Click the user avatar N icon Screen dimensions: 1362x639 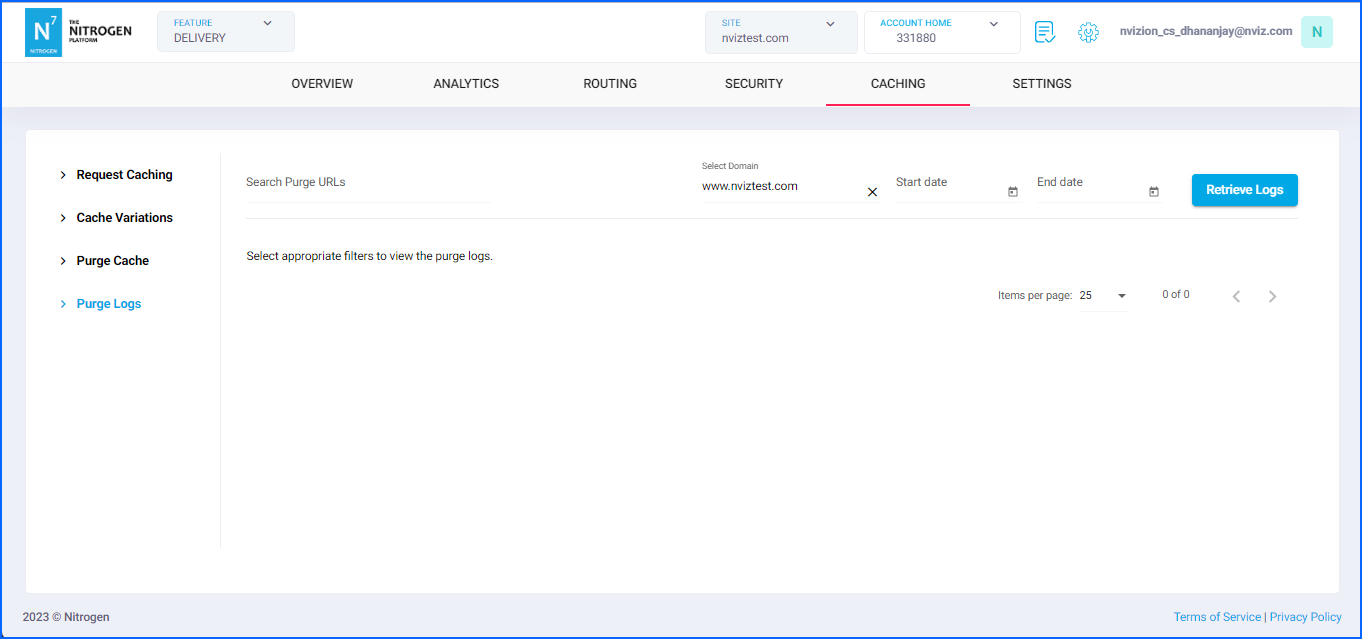pos(1316,32)
